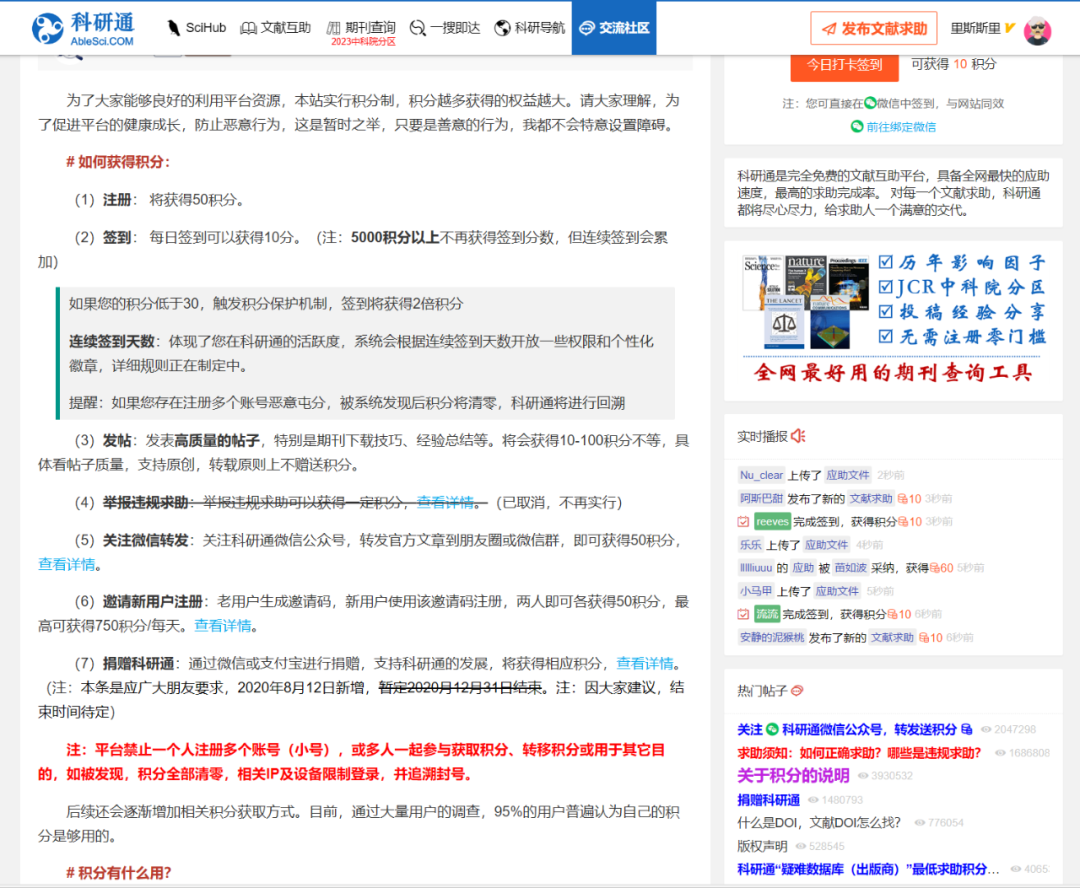Mute the 实时播报 speaker icon
This screenshot has height=888, width=1080.
click(x=796, y=437)
